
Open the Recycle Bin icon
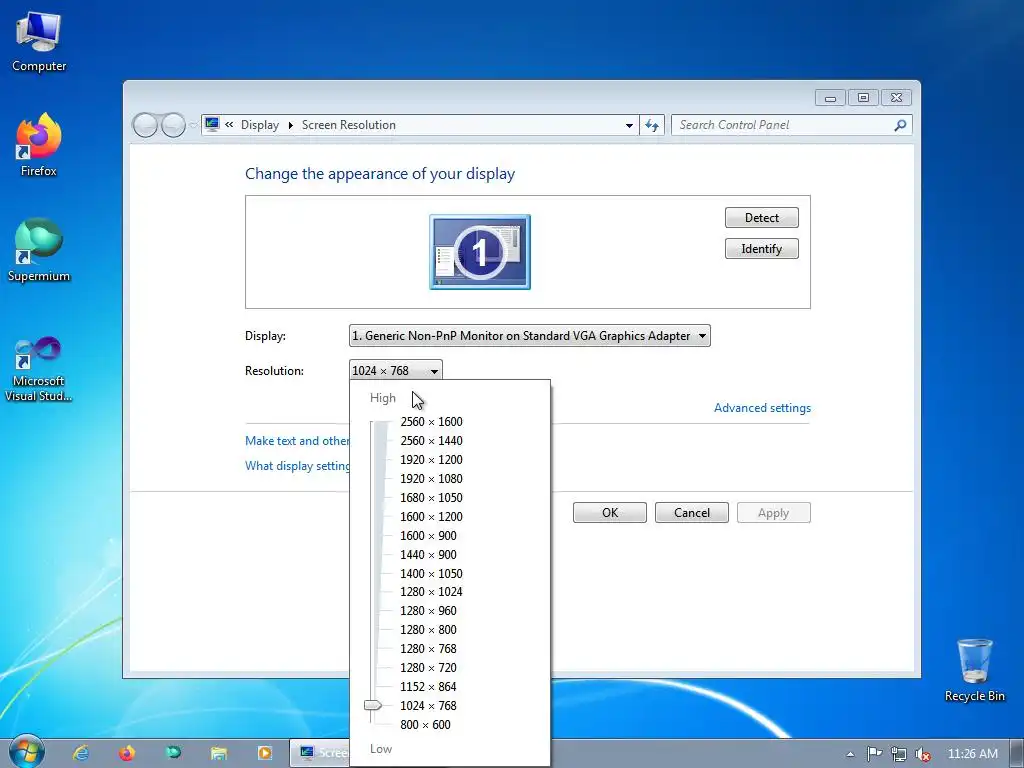pyautogui.click(x=974, y=670)
